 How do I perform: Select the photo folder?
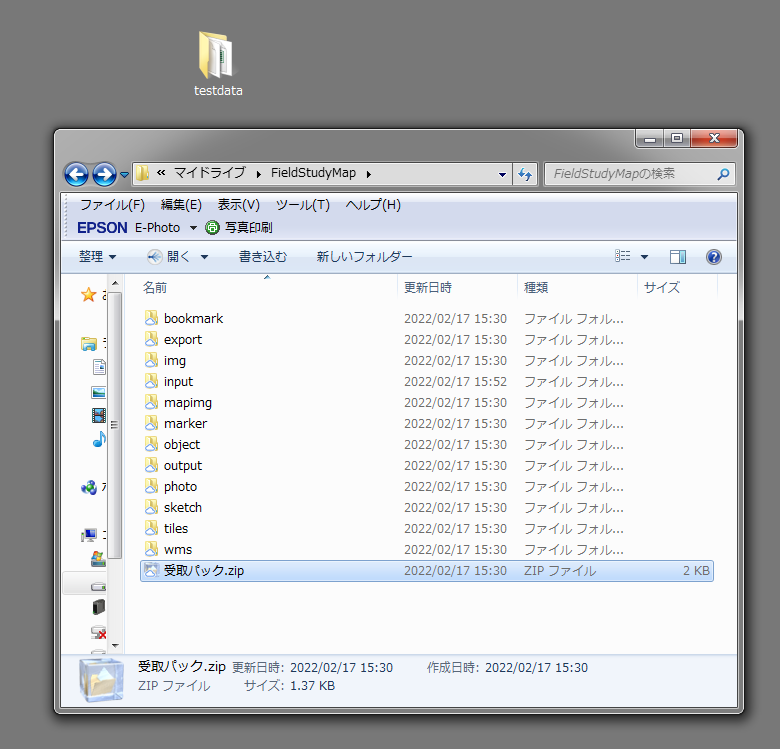click(x=427, y=486)
